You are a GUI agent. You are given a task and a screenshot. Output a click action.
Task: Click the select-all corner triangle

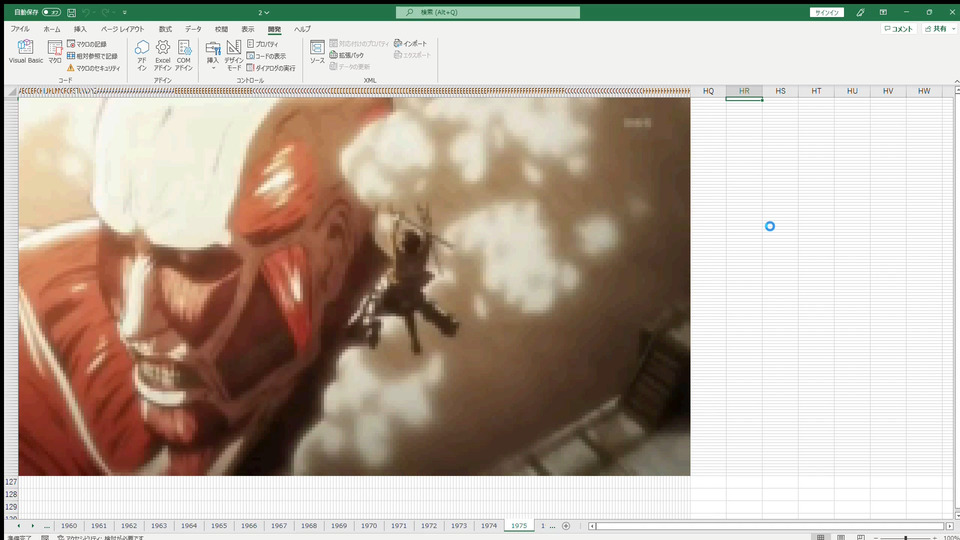coord(12,91)
